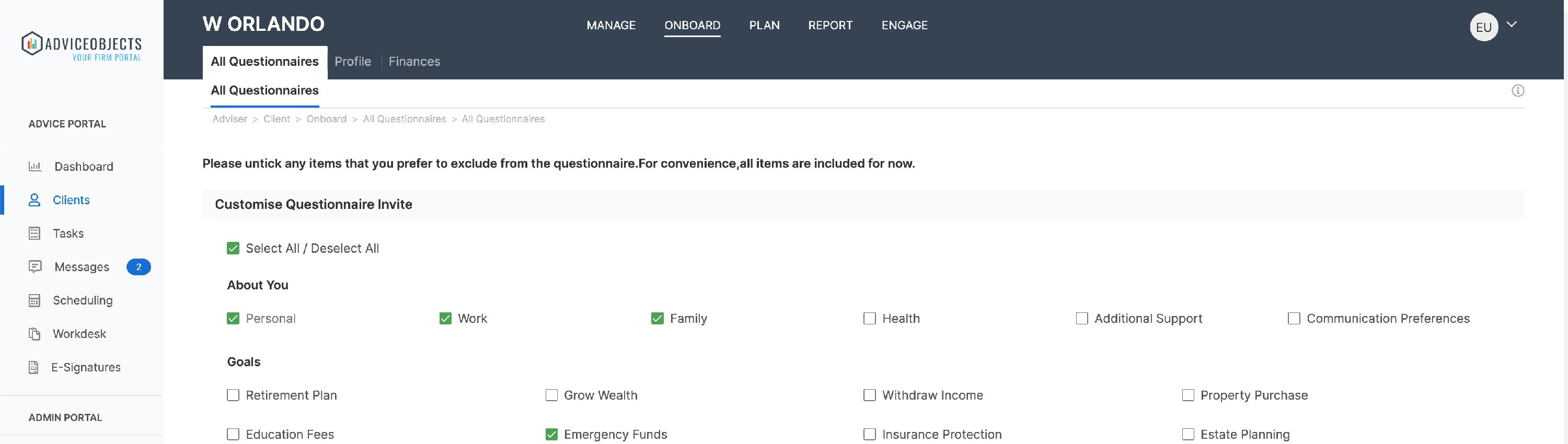Switch to the Finances tab
The height and width of the screenshot is (444, 1568).
click(x=414, y=62)
